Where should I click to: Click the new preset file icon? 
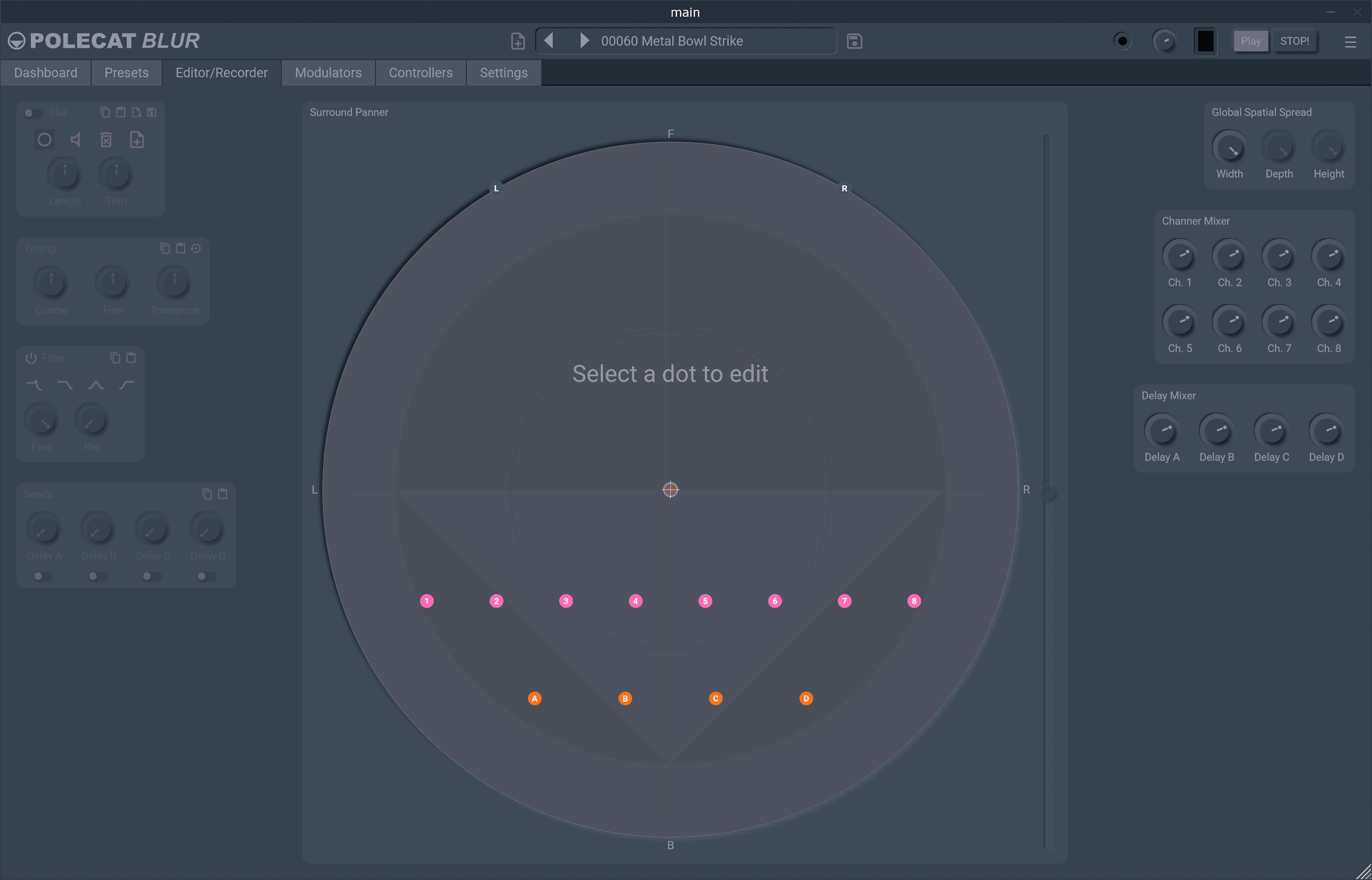tap(518, 41)
